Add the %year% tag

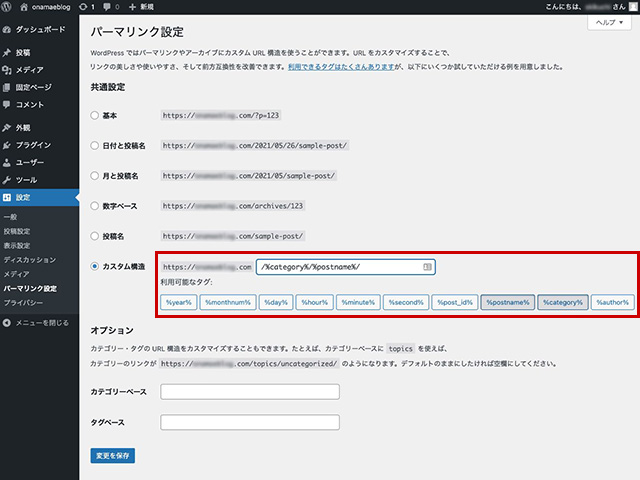click(179, 302)
